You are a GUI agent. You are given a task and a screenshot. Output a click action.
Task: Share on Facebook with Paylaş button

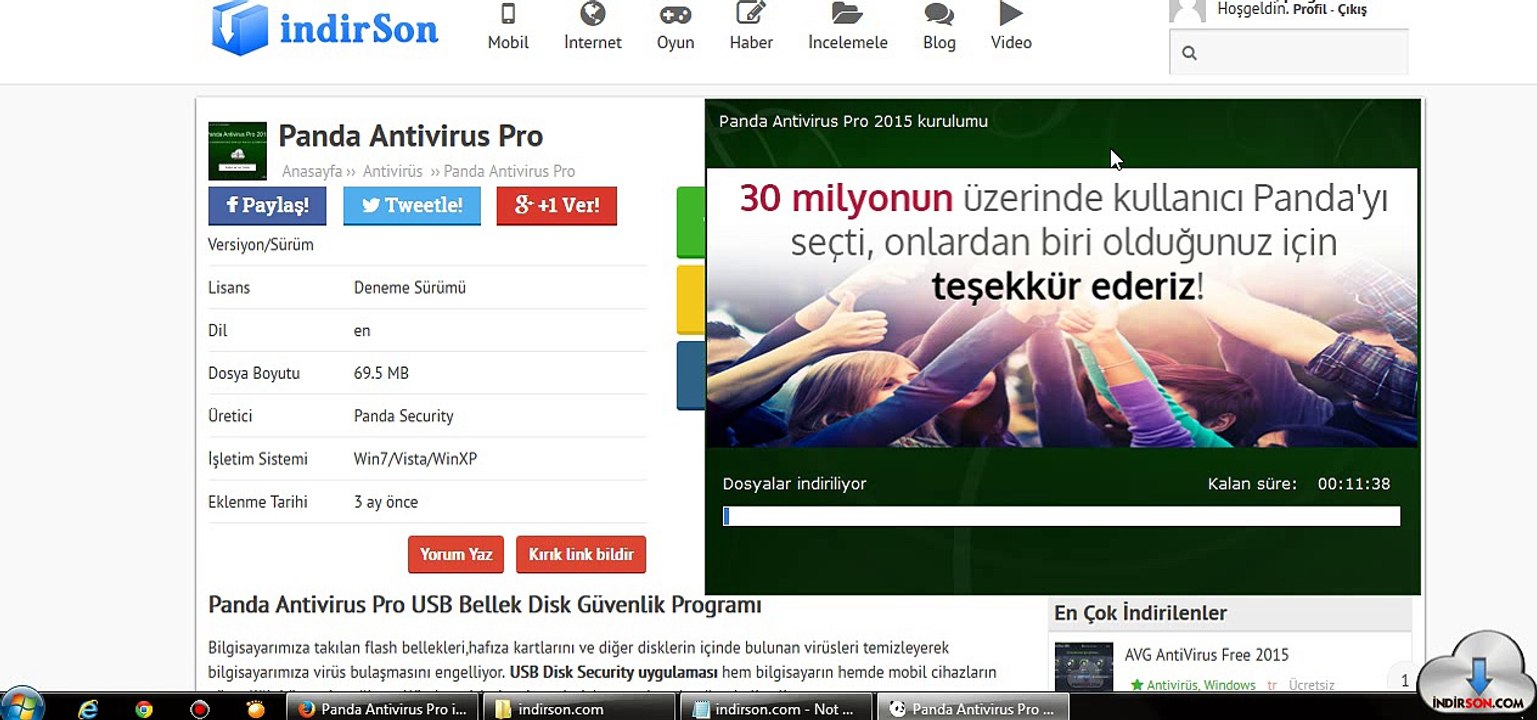pos(267,206)
